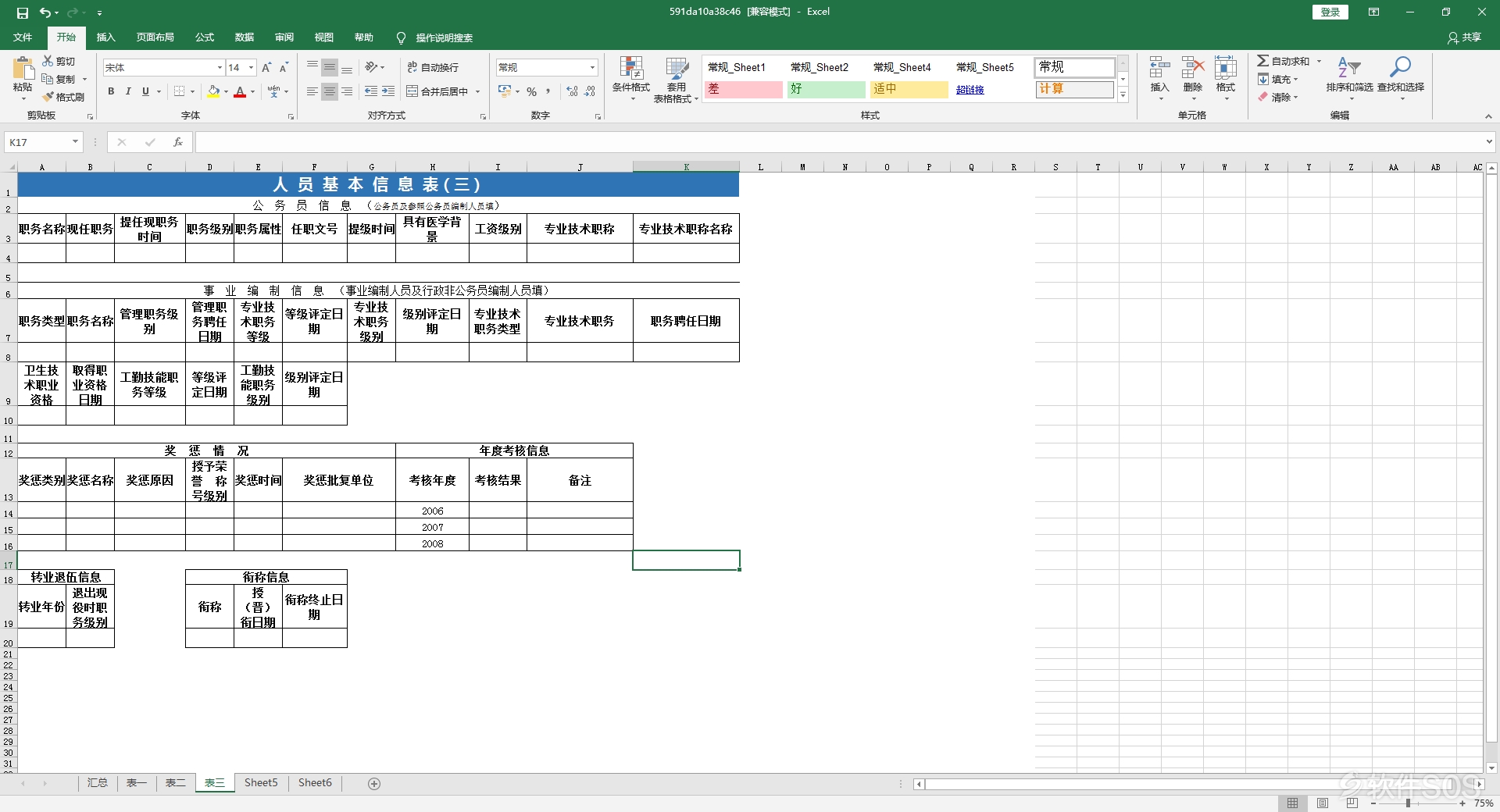The height and width of the screenshot is (812, 1500).
Task: Click the 登录 sign-in button
Action: pyautogui.click(x=1330, y=12)
